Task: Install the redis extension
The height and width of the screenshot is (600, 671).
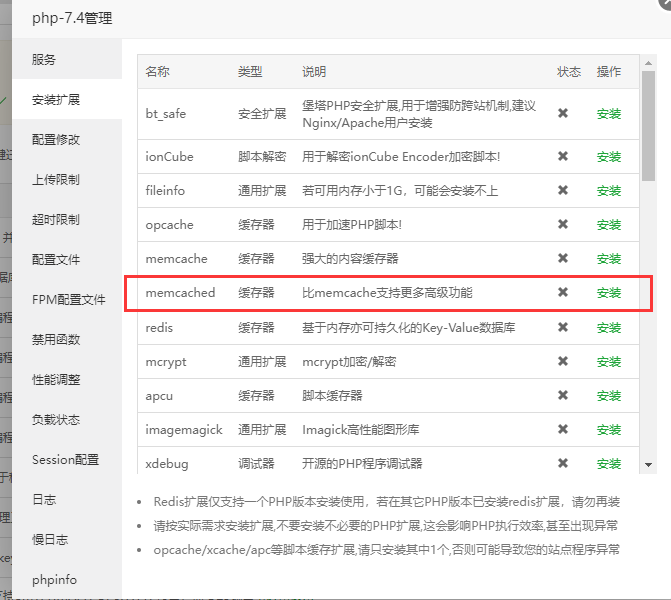Action: (609, 328)
